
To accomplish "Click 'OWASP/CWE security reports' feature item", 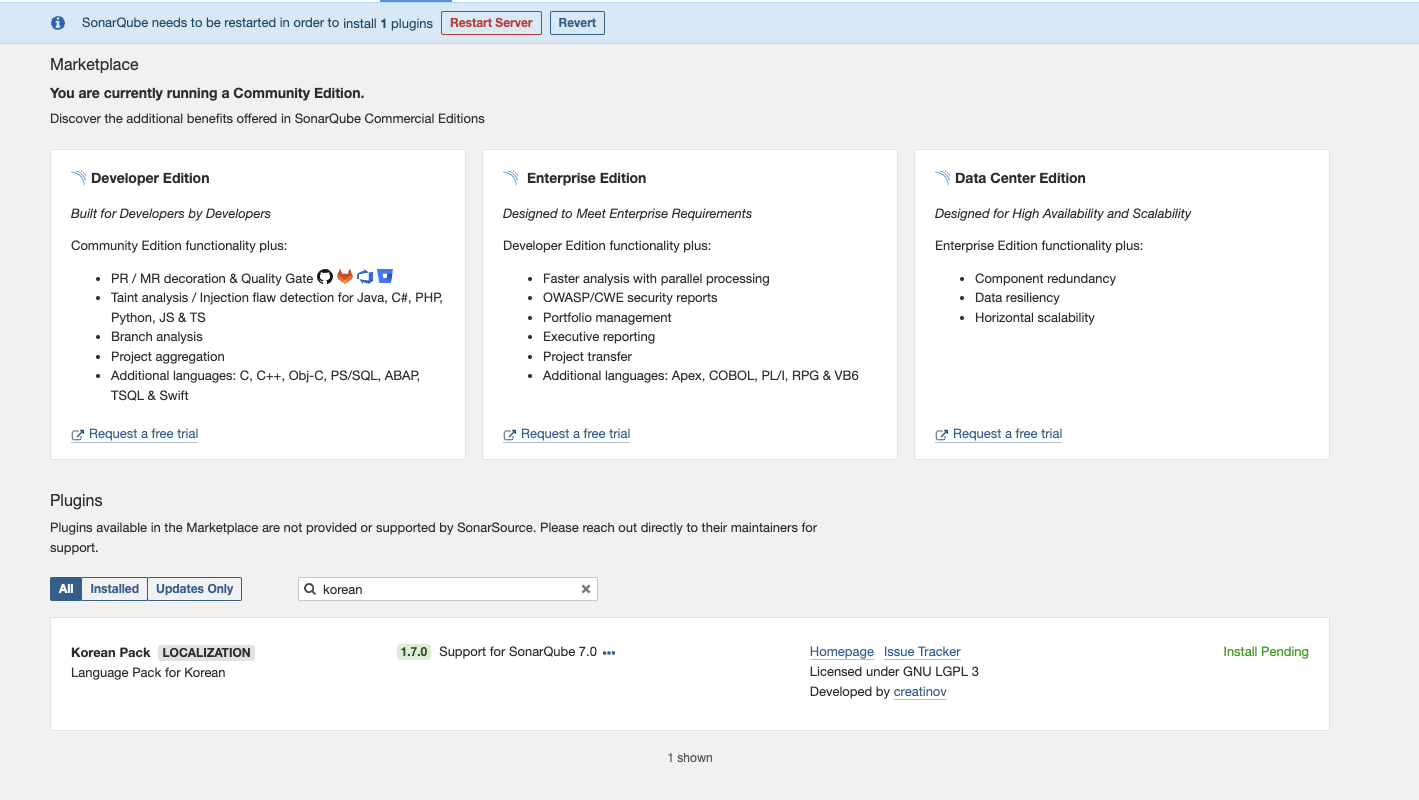I will point(630,298).
